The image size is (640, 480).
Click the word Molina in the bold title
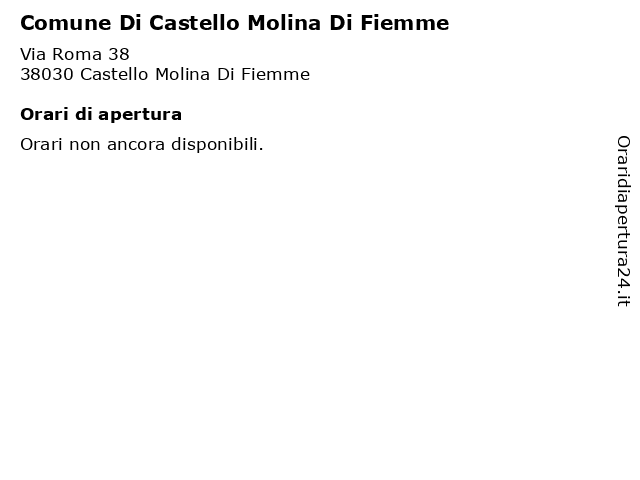coord(284,23)
